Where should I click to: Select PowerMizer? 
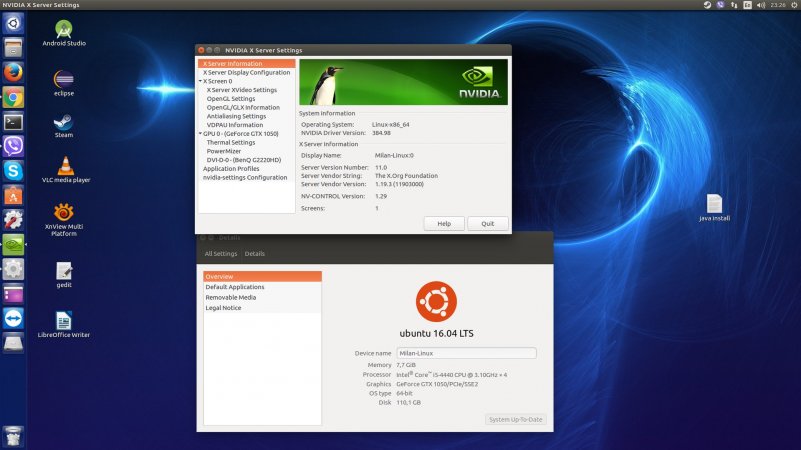click(x=224, y=151)
